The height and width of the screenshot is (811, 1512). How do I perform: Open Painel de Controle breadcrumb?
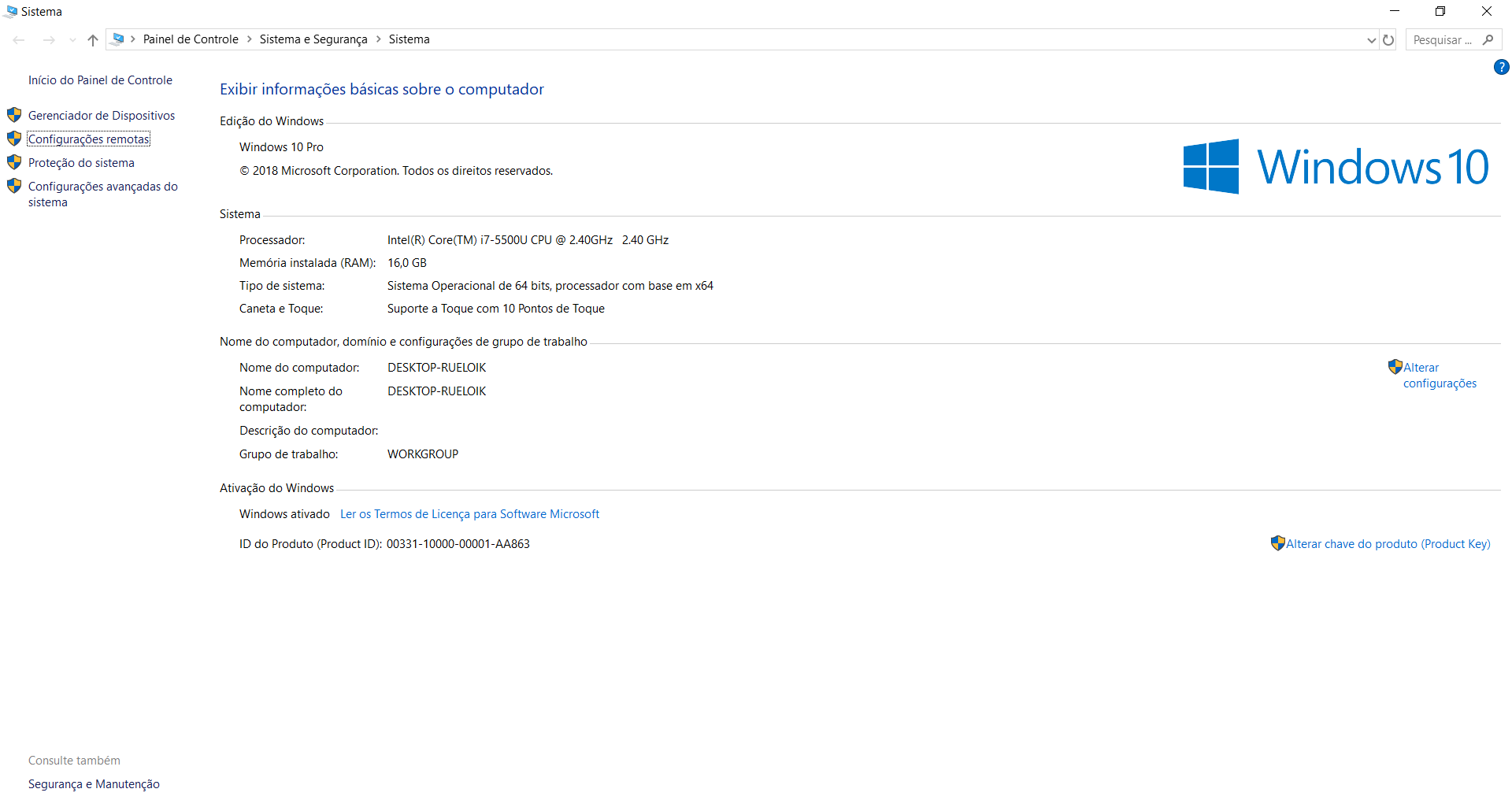click(x=191, y=39)
